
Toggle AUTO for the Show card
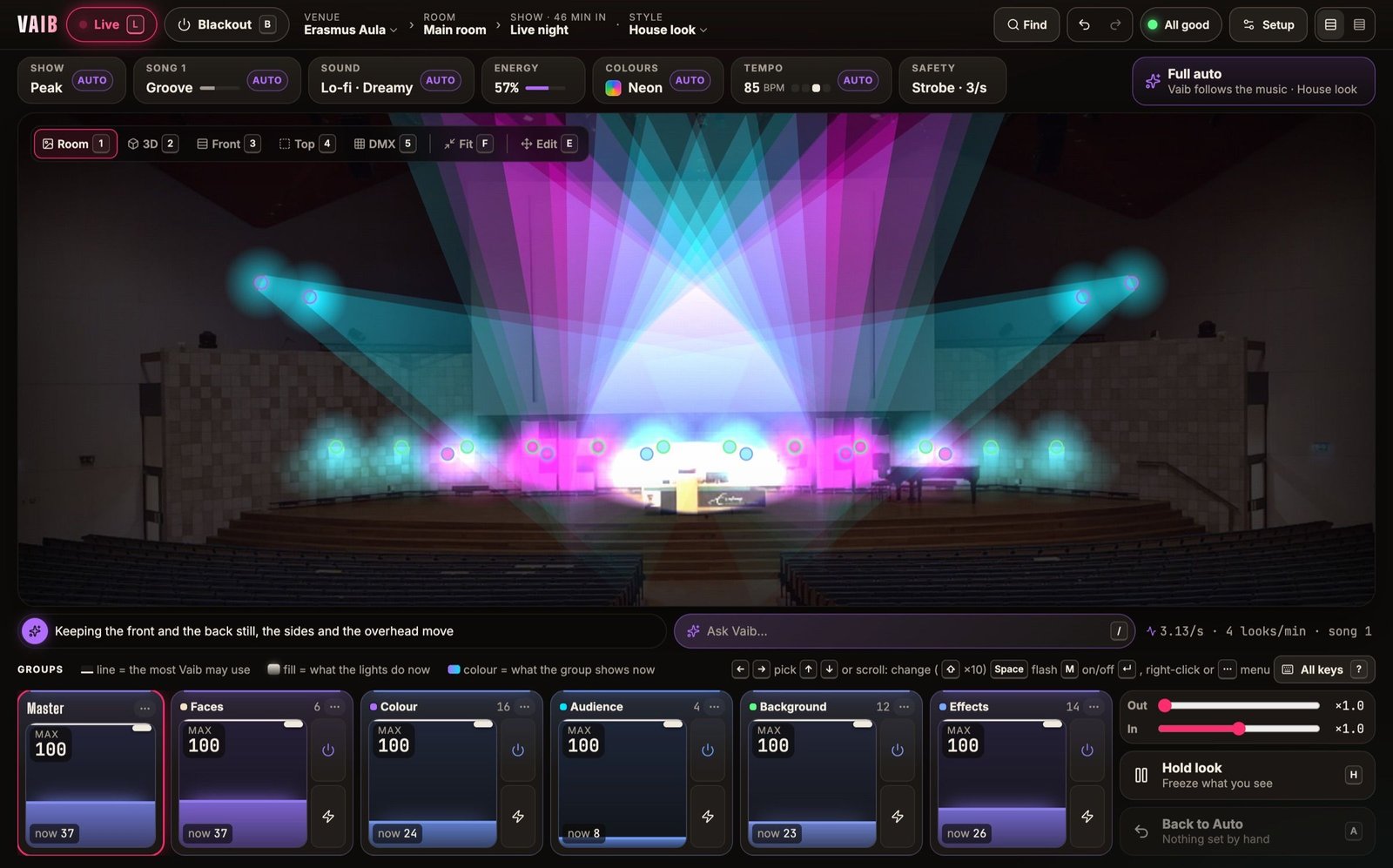(91, 80)
